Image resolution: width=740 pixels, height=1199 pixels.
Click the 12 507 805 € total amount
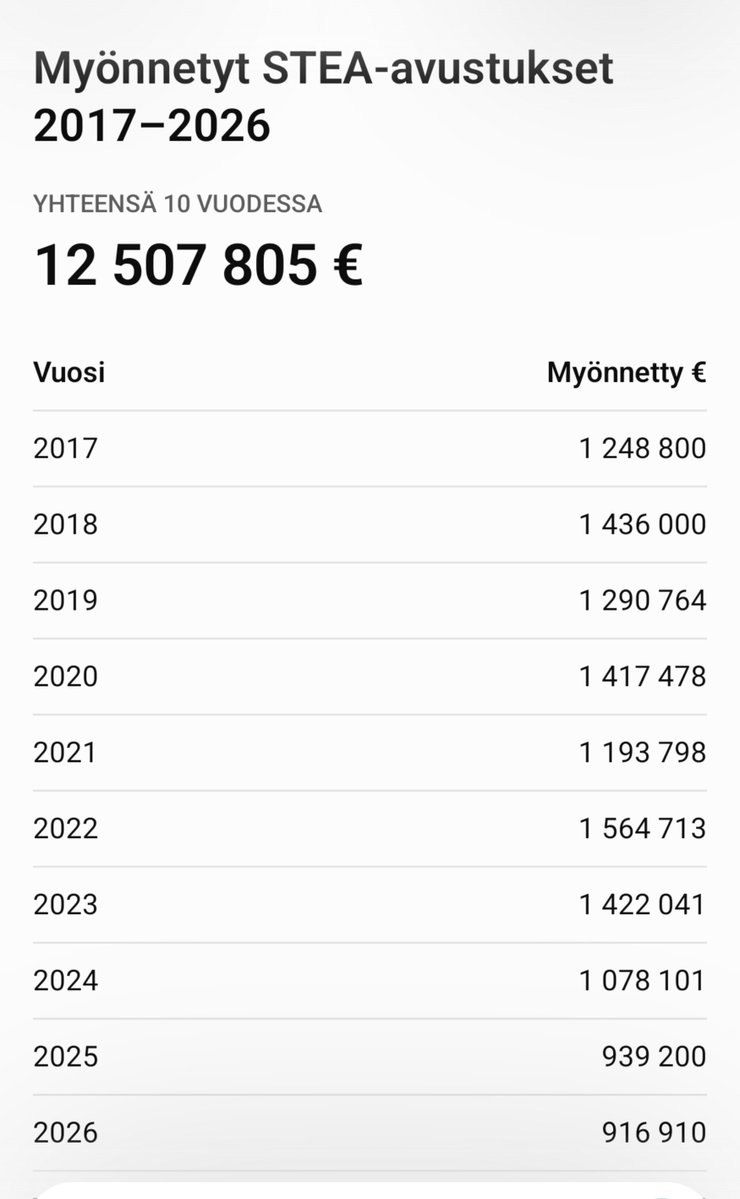(x=199, y=265)
